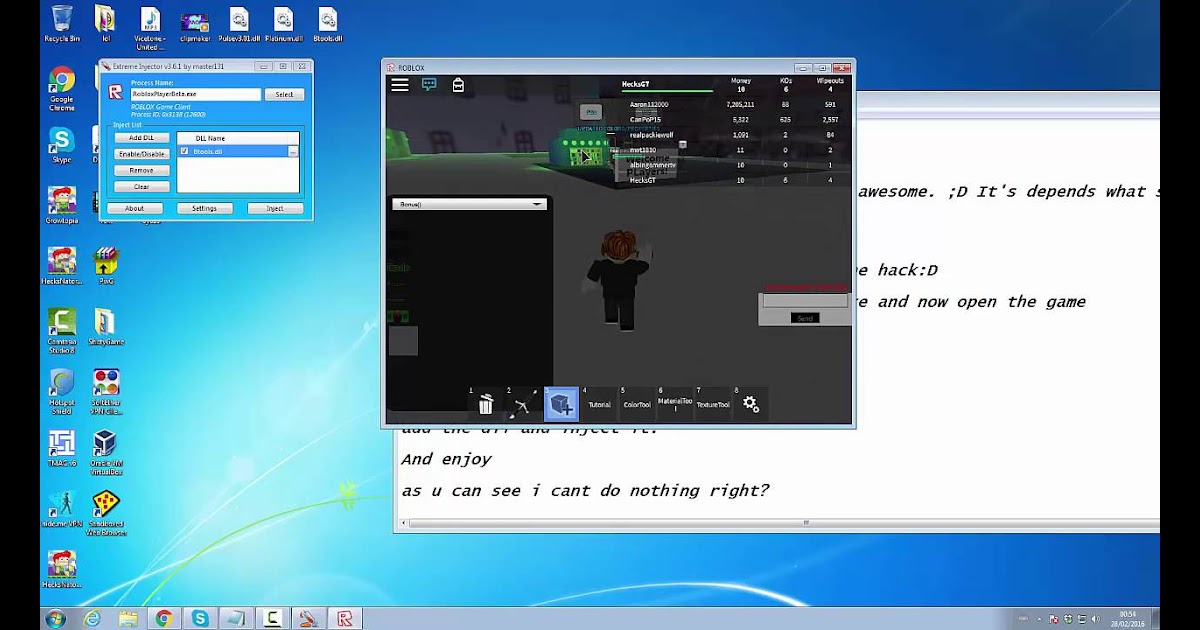The height and width of the screenshot is (630, 1200).
Task: Click the Notepad horizontal scrollbar thumb
Action: click(806, 522)
